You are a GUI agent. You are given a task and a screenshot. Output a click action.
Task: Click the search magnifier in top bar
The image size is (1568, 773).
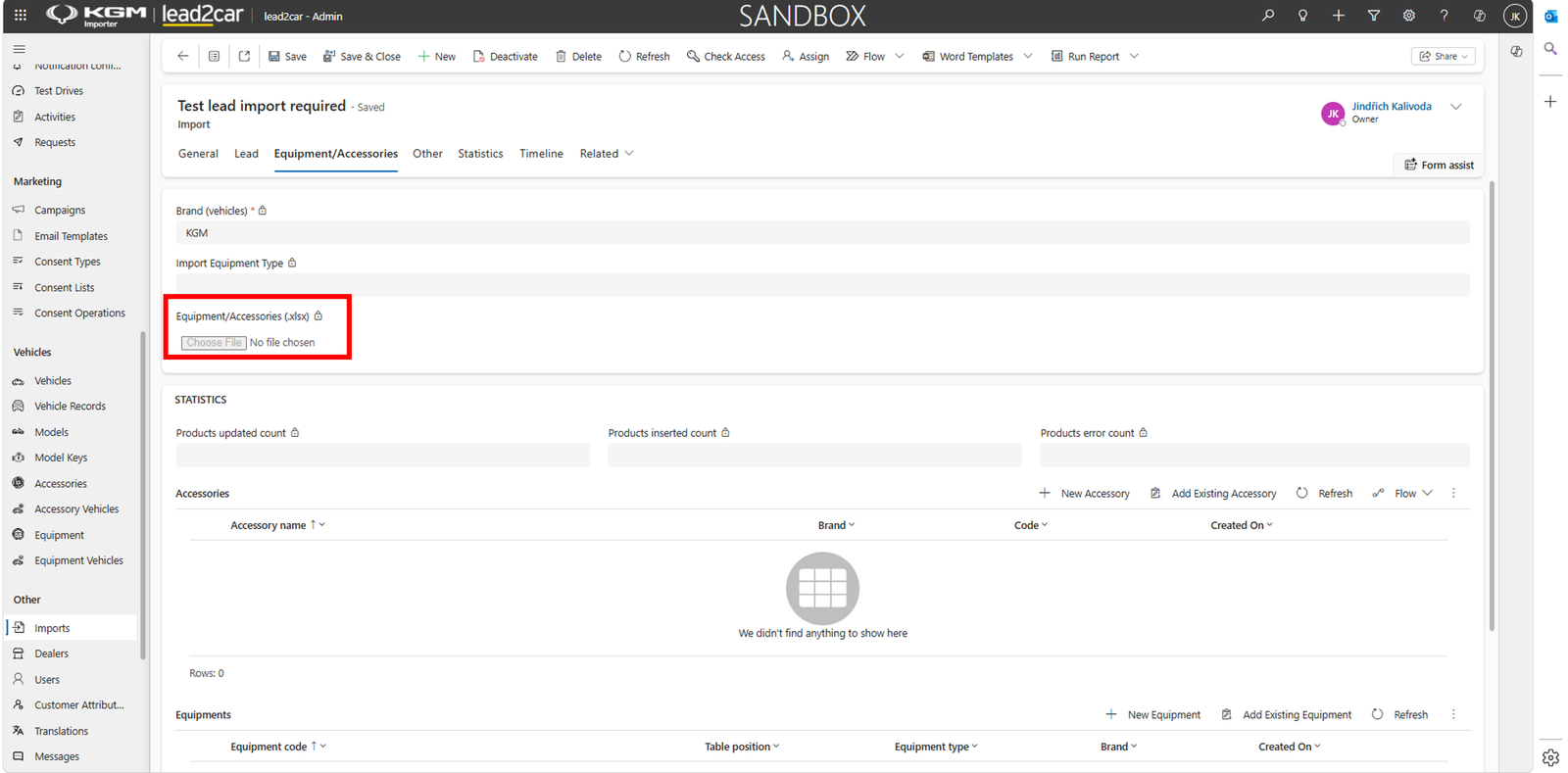1268,16
